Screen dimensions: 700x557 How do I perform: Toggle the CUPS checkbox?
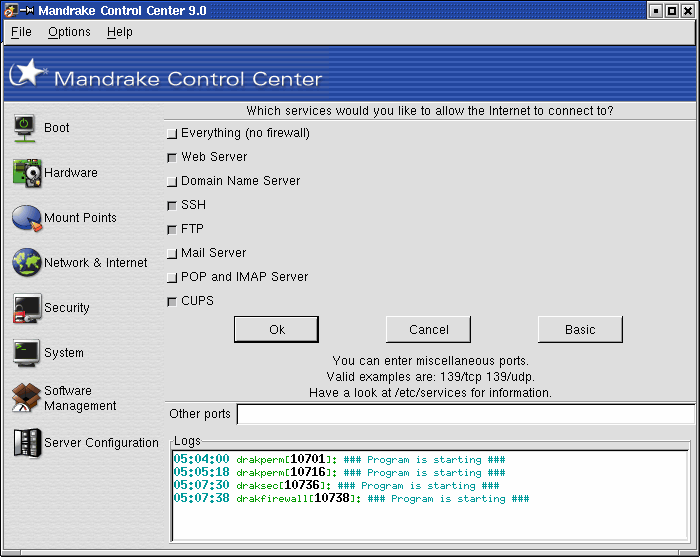pos(172,302)
